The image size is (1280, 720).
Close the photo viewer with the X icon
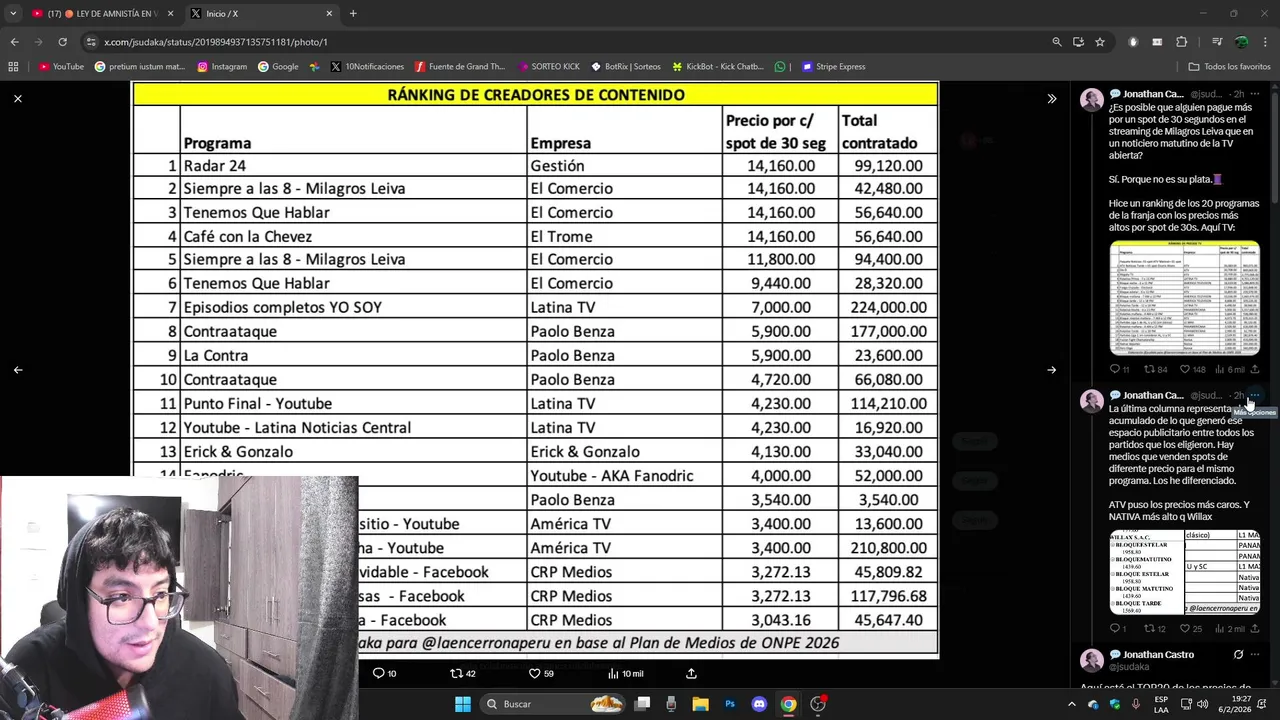pyautogui.click(x=18, y=98)
